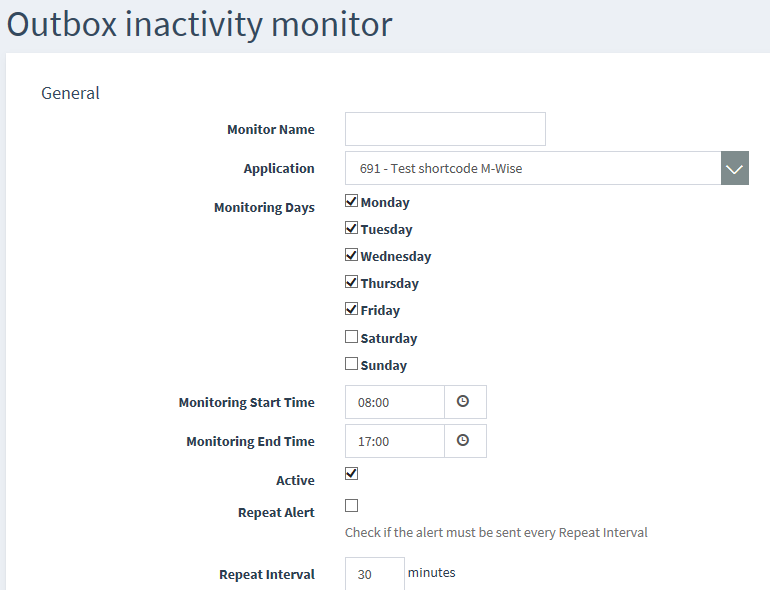This screenshot has width=770, height=590.
Task: Click the Sunday day label
Action: pos(384,365)
